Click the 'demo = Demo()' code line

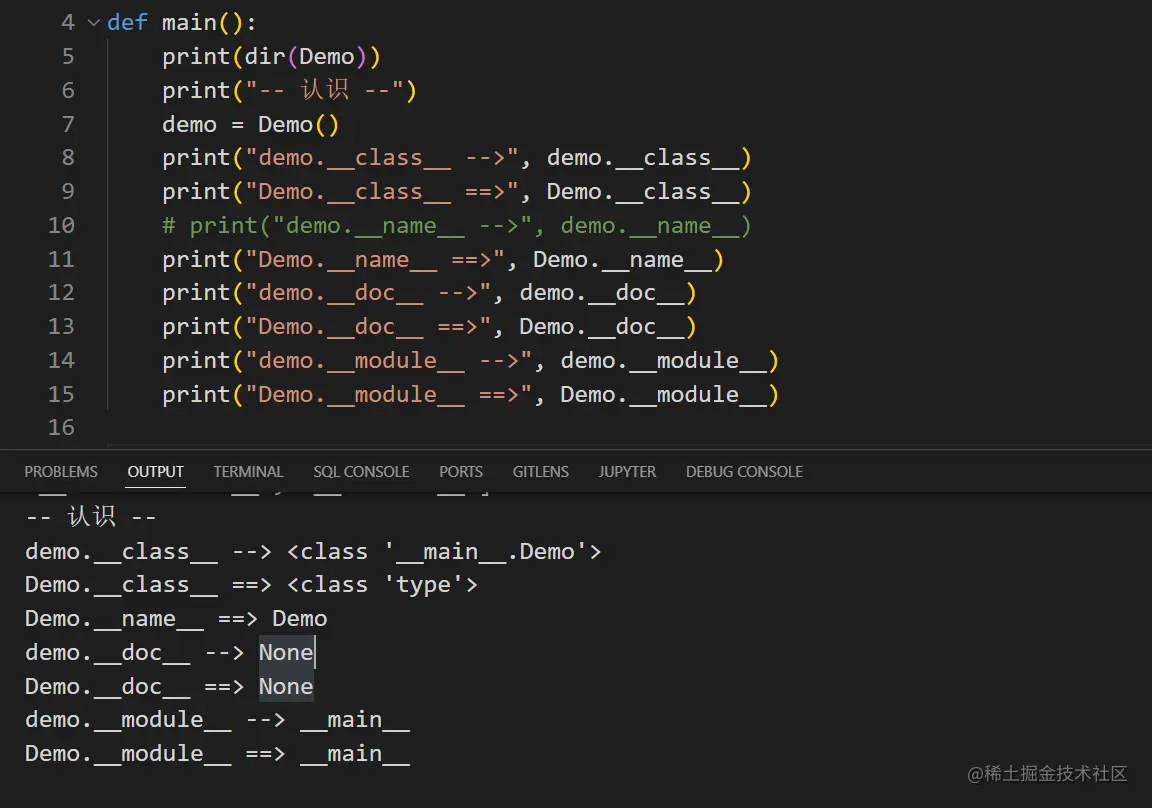coord(251,124)
